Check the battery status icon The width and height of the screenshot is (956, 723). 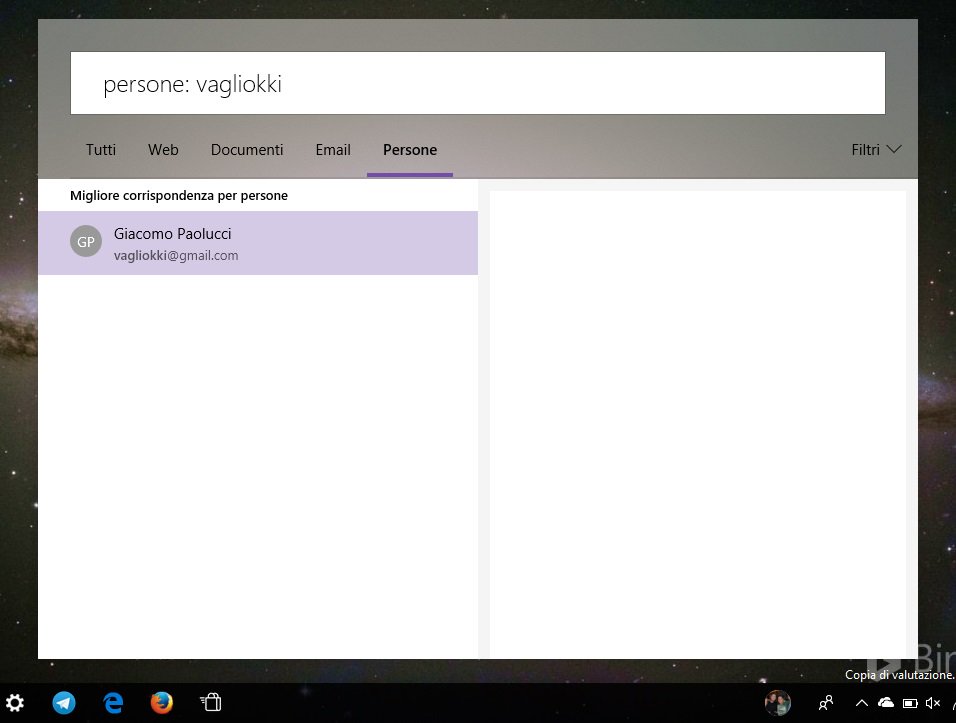click(910, 703)
